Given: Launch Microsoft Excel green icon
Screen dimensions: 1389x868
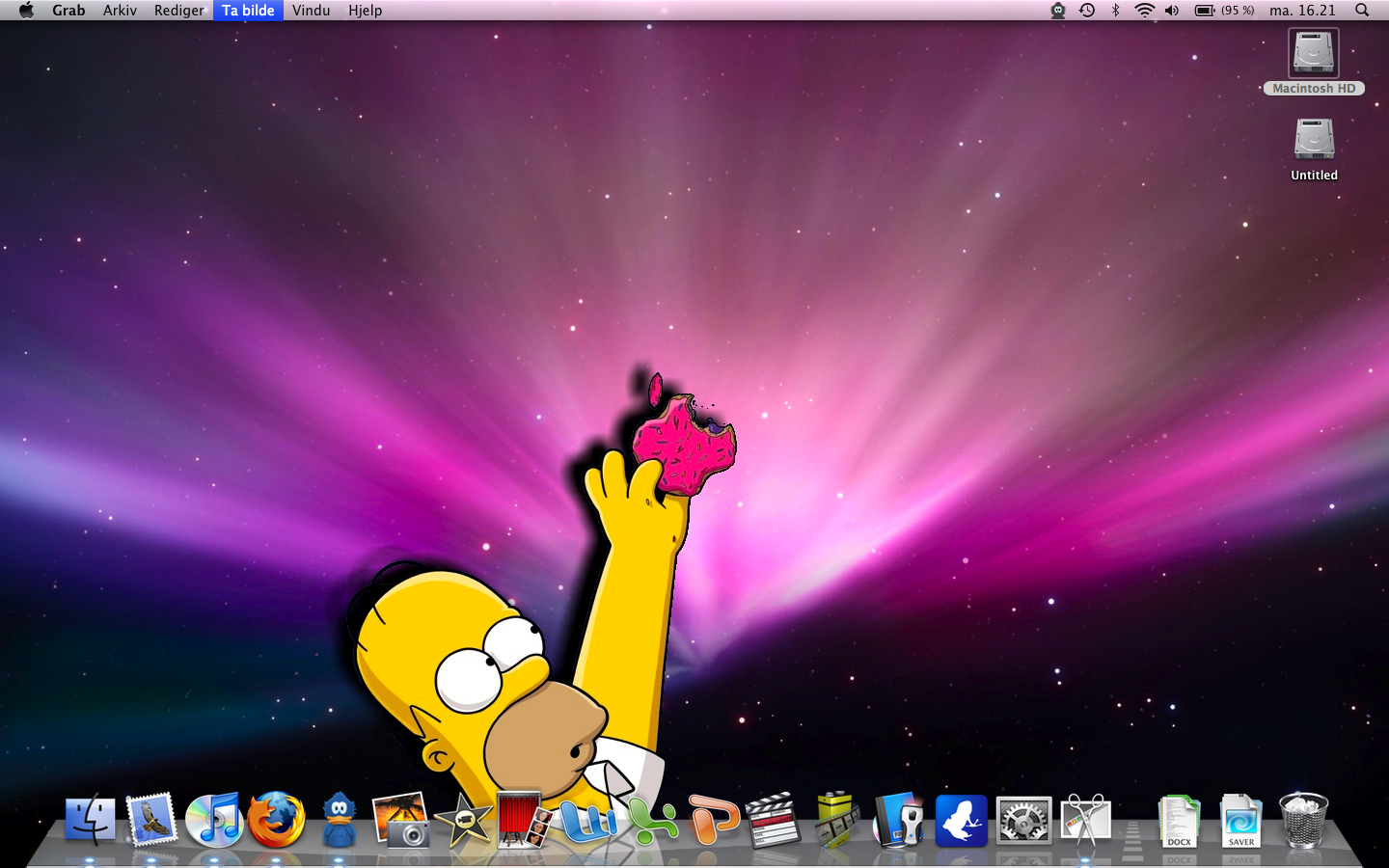Looking at the screenshot, I should [653, 822].
